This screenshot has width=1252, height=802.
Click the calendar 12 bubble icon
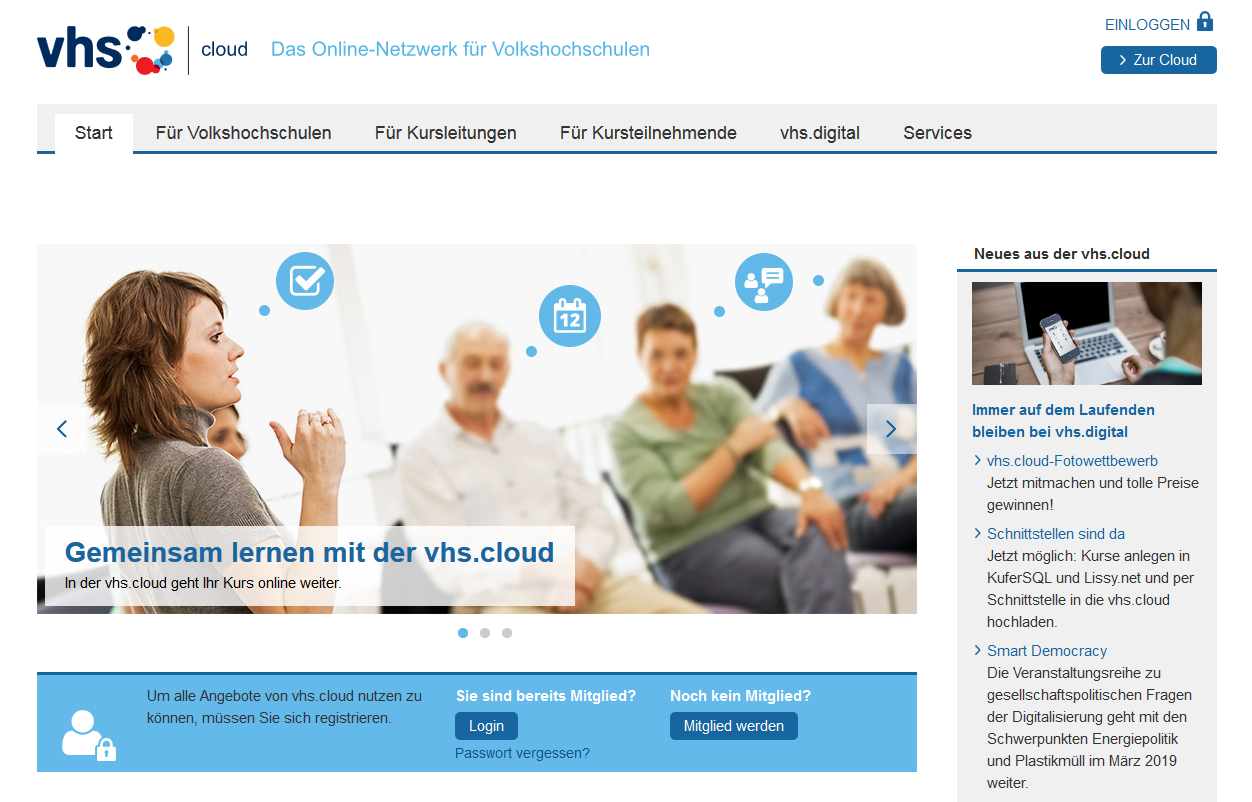click(570, 316)
